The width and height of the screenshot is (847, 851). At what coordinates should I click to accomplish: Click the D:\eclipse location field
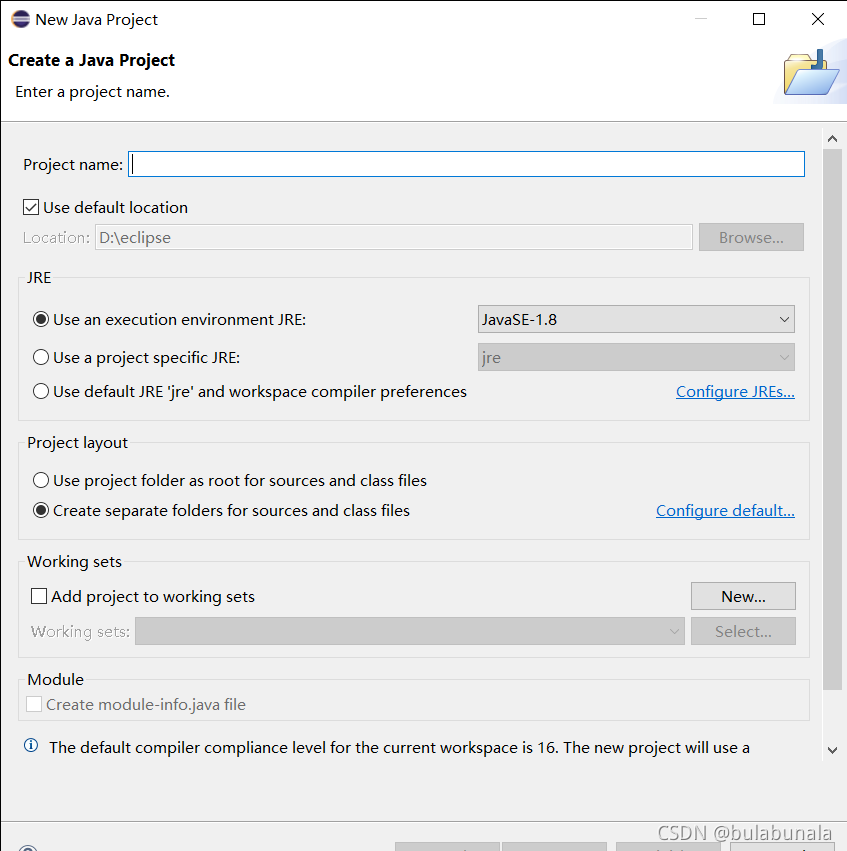394,237
